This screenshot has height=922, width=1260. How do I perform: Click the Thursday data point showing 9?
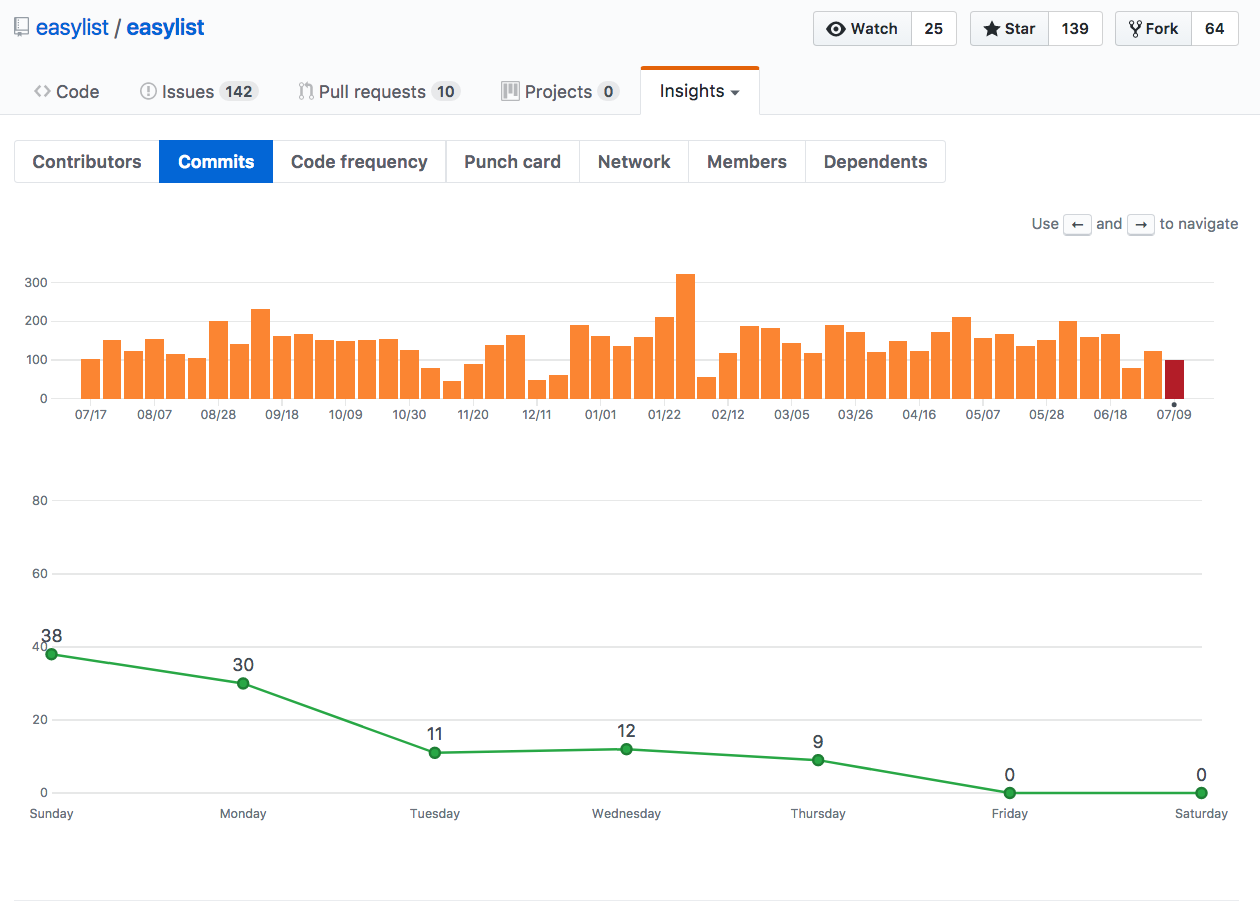(x=818, y=760)
